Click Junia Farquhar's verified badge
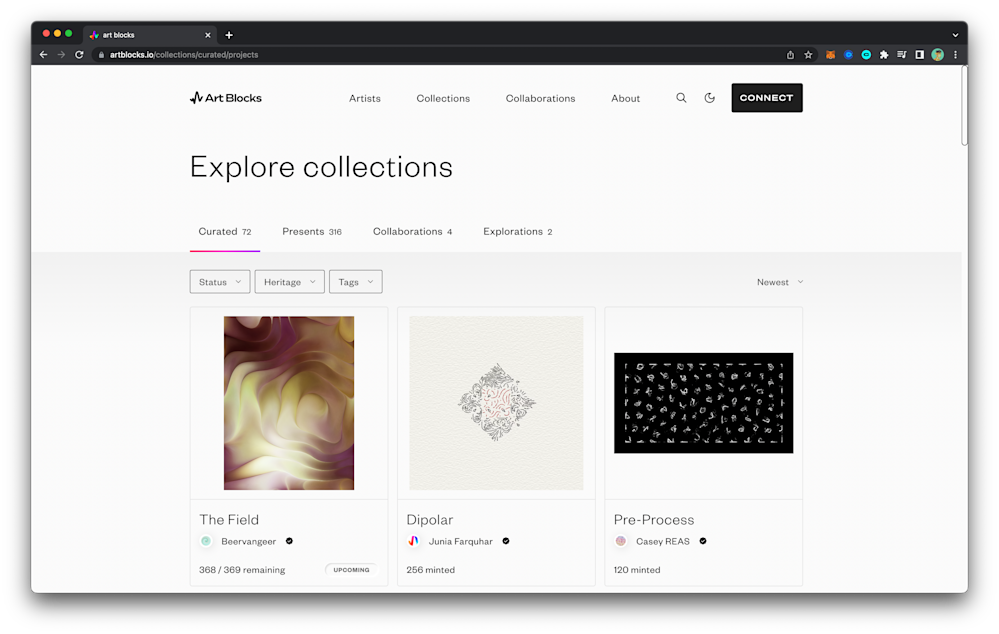The width and height of the screenshot is (999, 634). (506, 541)
